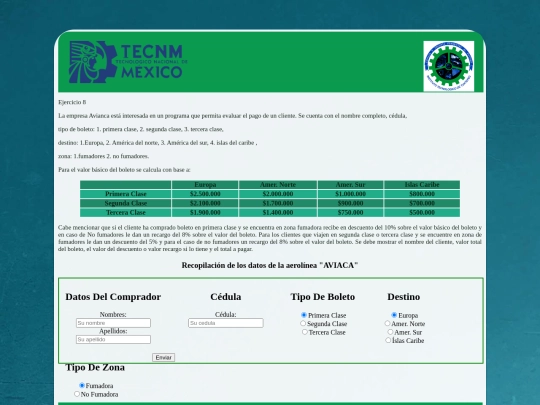The image size is (540, 405).
Task: Click the $2.100.000 price cell
Action: coord(205,203)
